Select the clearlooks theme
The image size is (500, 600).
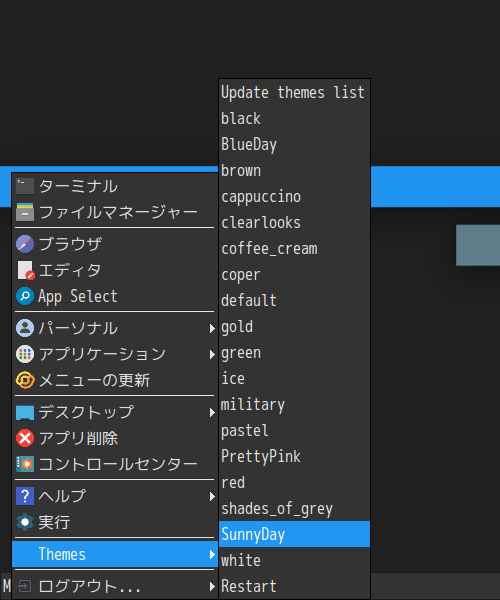294,223
